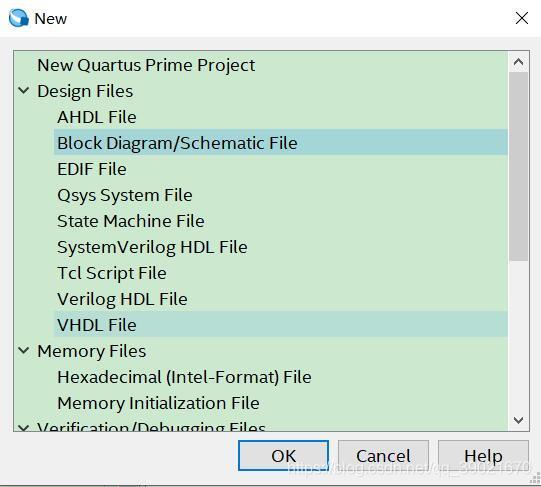The image size is (541, 487).
Task: Select State Machine File
Action: (131, 221)
